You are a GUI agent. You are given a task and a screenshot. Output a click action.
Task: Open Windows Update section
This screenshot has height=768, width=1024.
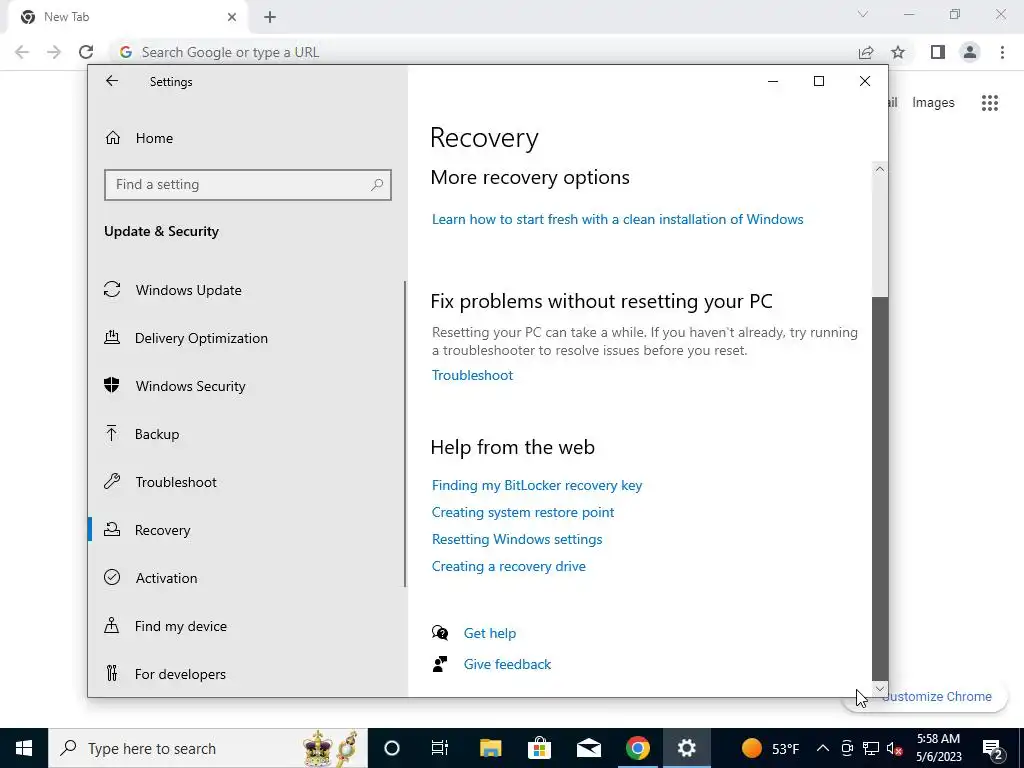189,290
